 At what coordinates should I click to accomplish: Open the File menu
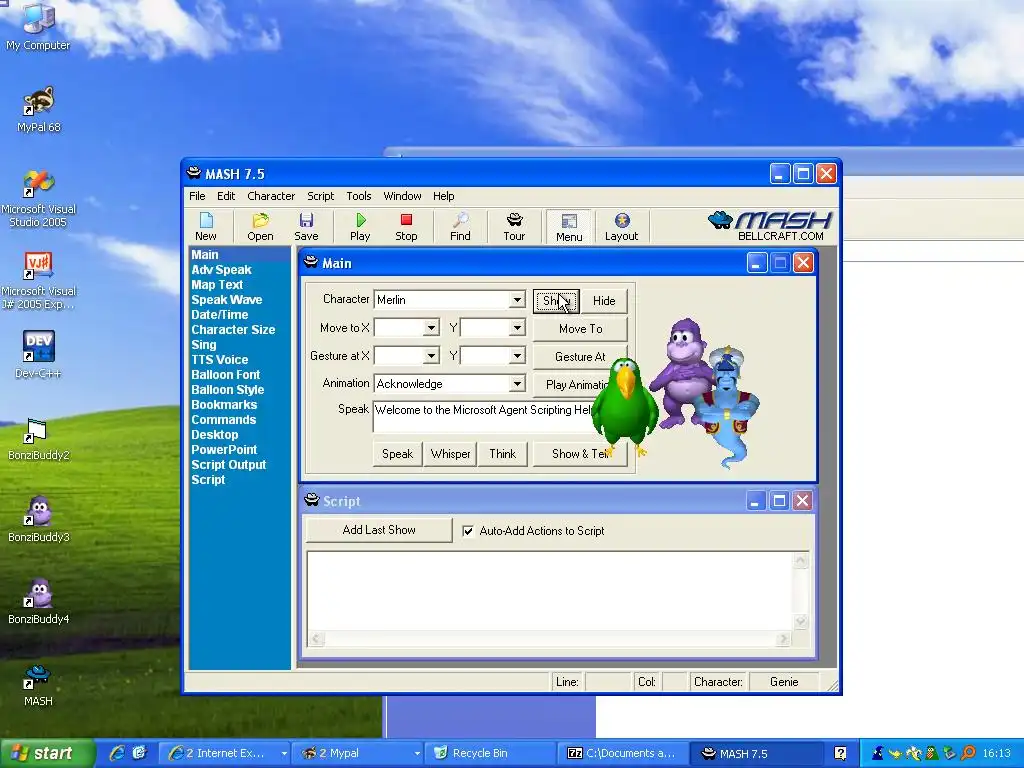pyautogui.click(x=197, y=196)
